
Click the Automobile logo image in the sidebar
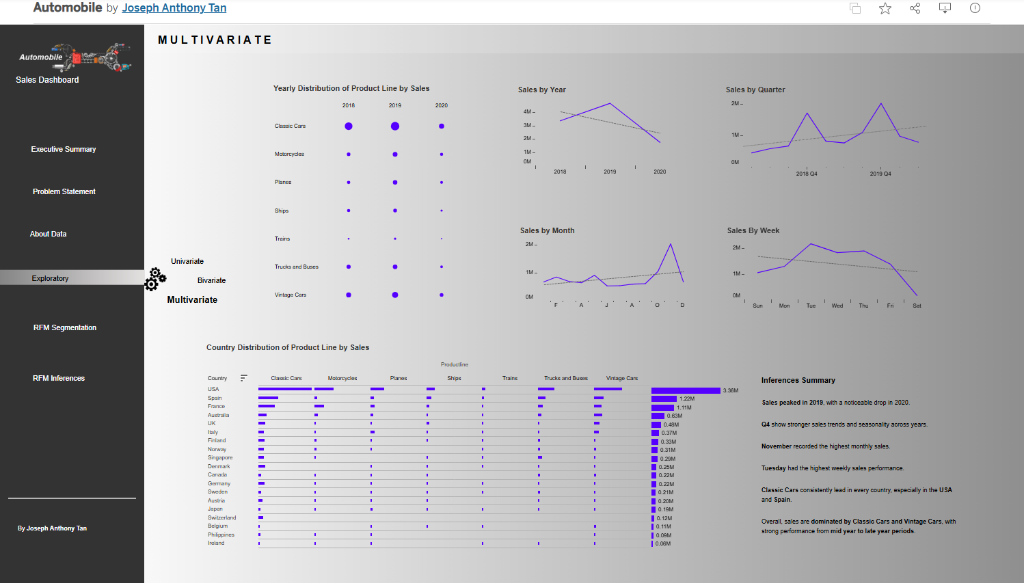click(x=74, y=58)
